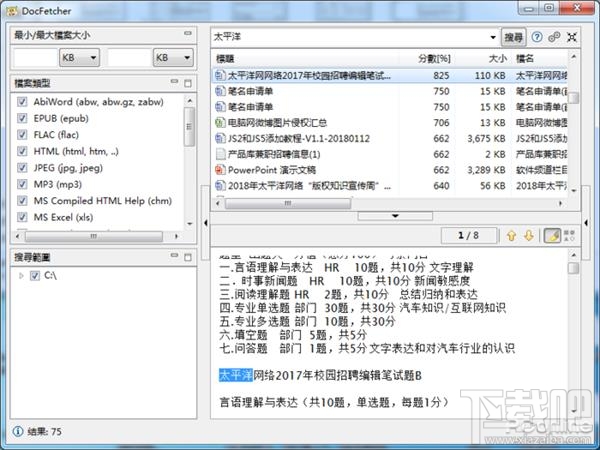Maximize the search scope panel
Viewport: 600px width, 450px height.
click(x=188, y=257)
